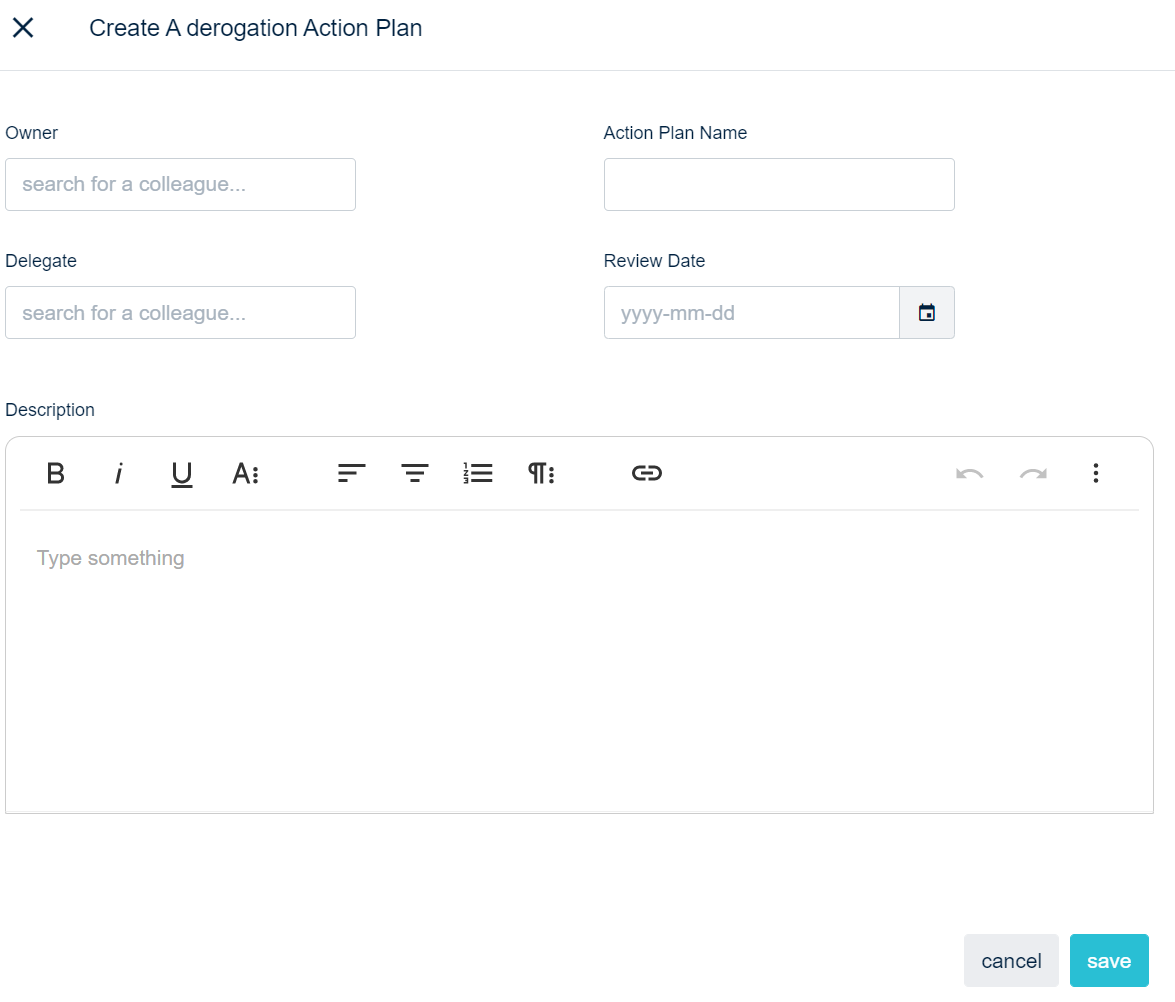The image size is (1175, 1002).
Task: Expand more editor options (three dots)
Action: [x=1096, y=473]
